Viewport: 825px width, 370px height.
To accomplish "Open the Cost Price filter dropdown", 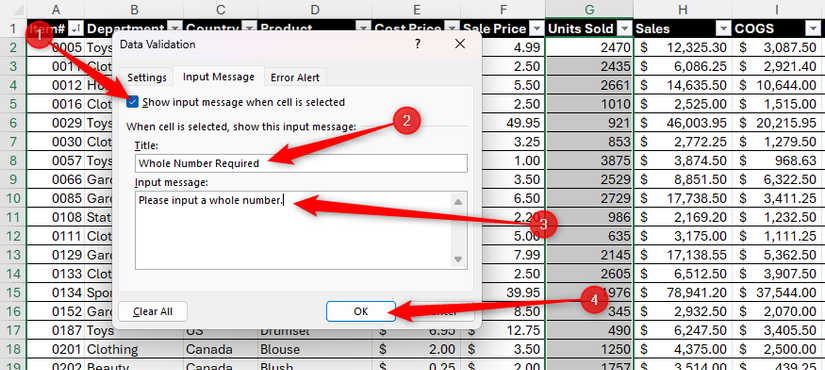I will pos(452,29).
